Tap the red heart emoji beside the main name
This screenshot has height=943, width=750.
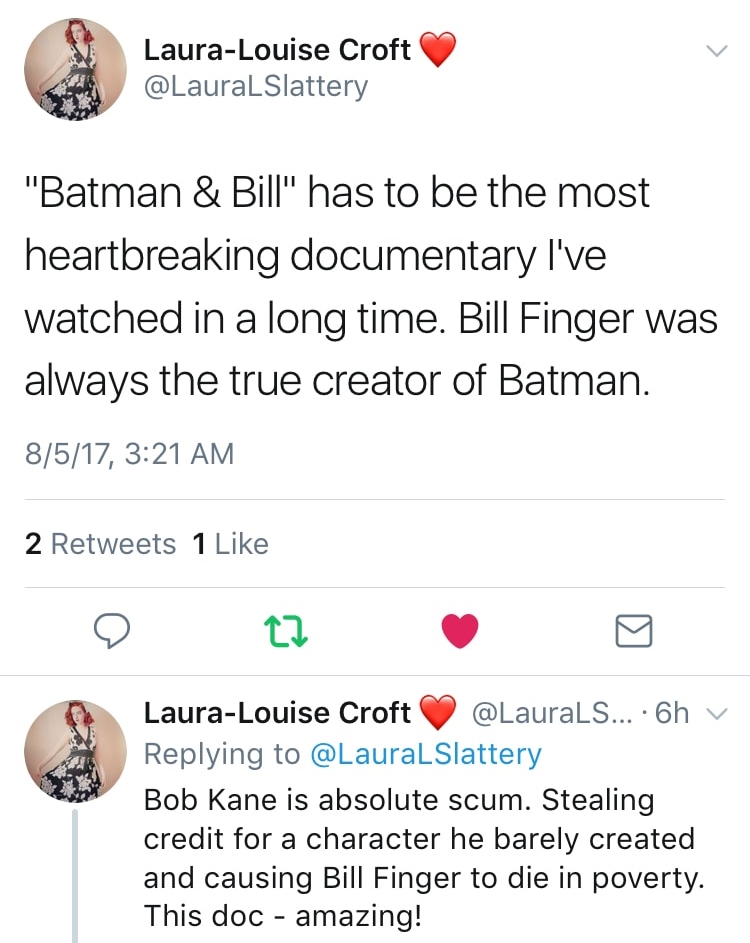pos(437,49)
